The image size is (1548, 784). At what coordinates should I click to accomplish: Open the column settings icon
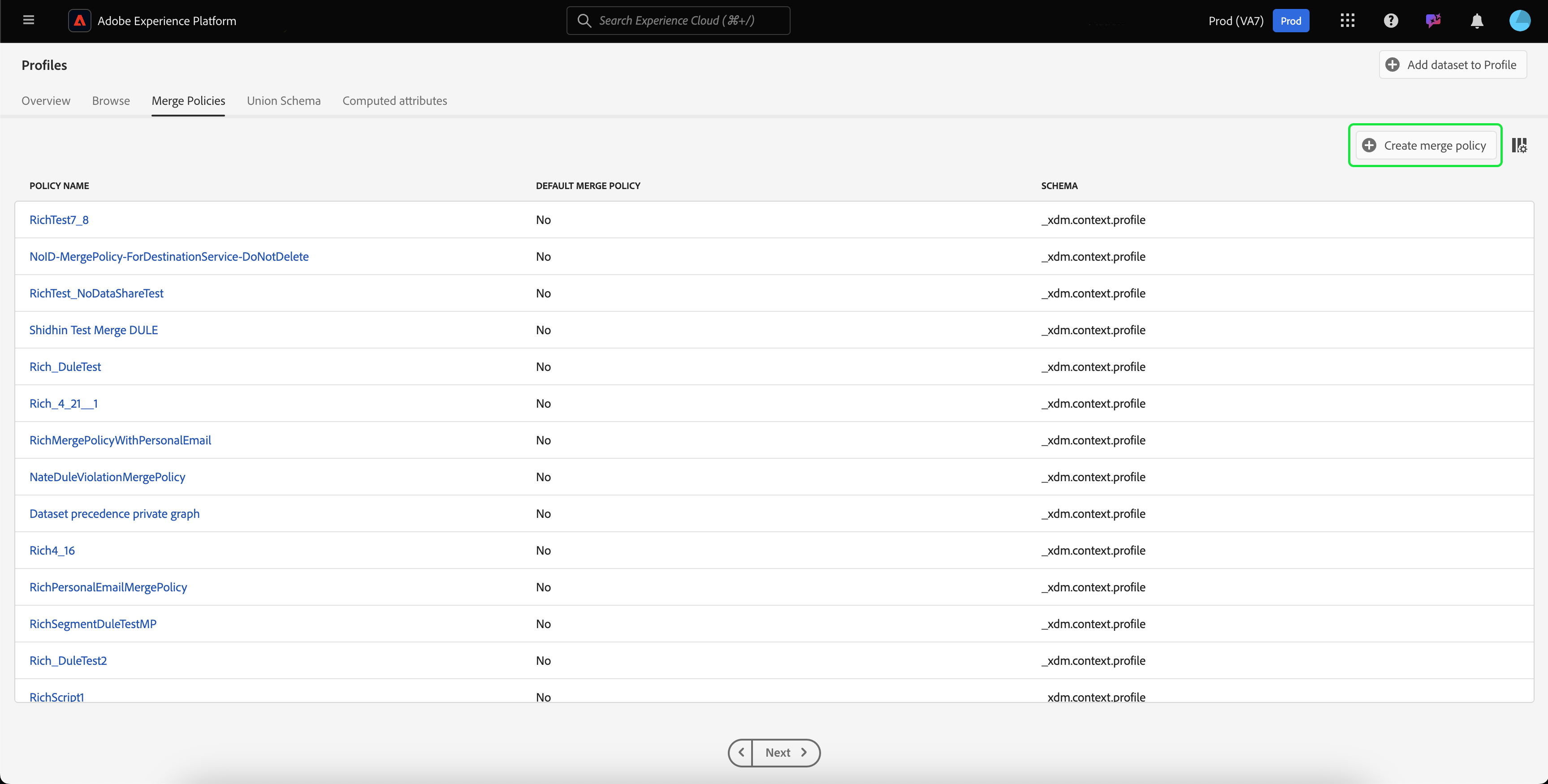tap(1519, 146)
